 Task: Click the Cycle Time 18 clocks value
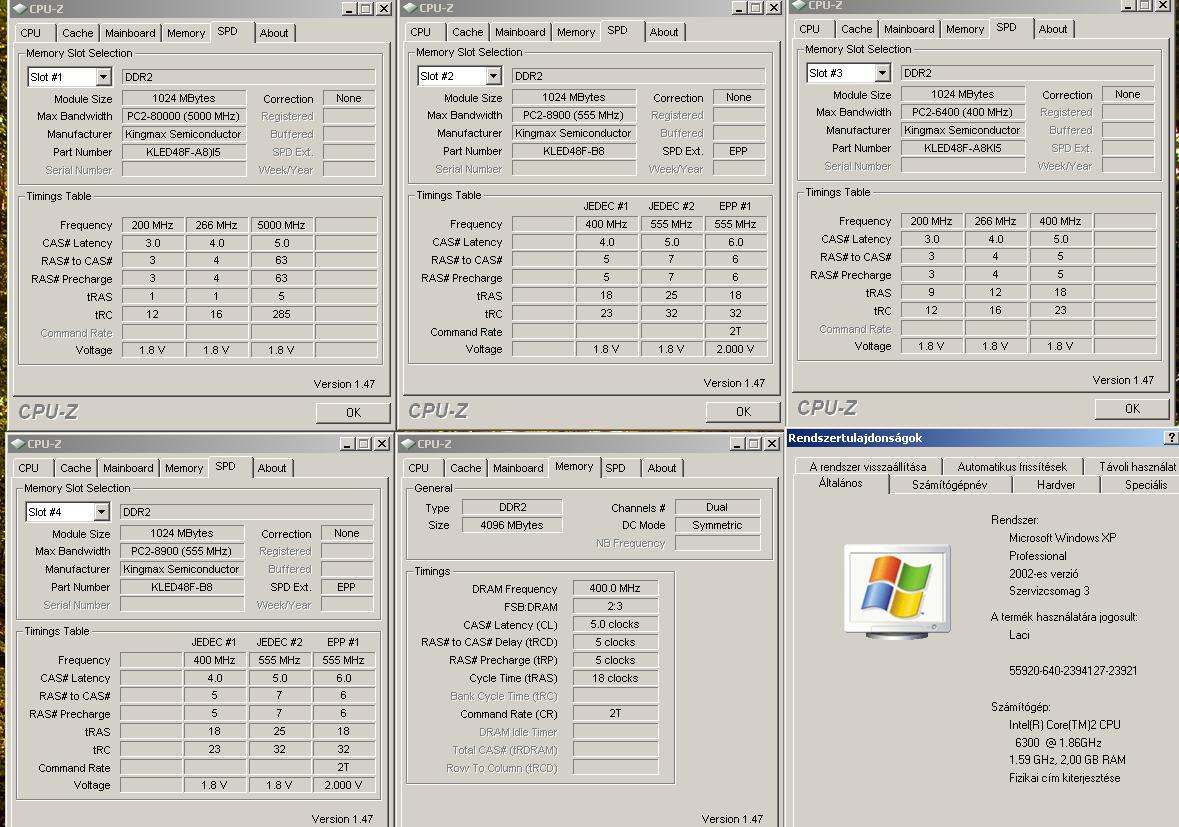pos(615,679)
